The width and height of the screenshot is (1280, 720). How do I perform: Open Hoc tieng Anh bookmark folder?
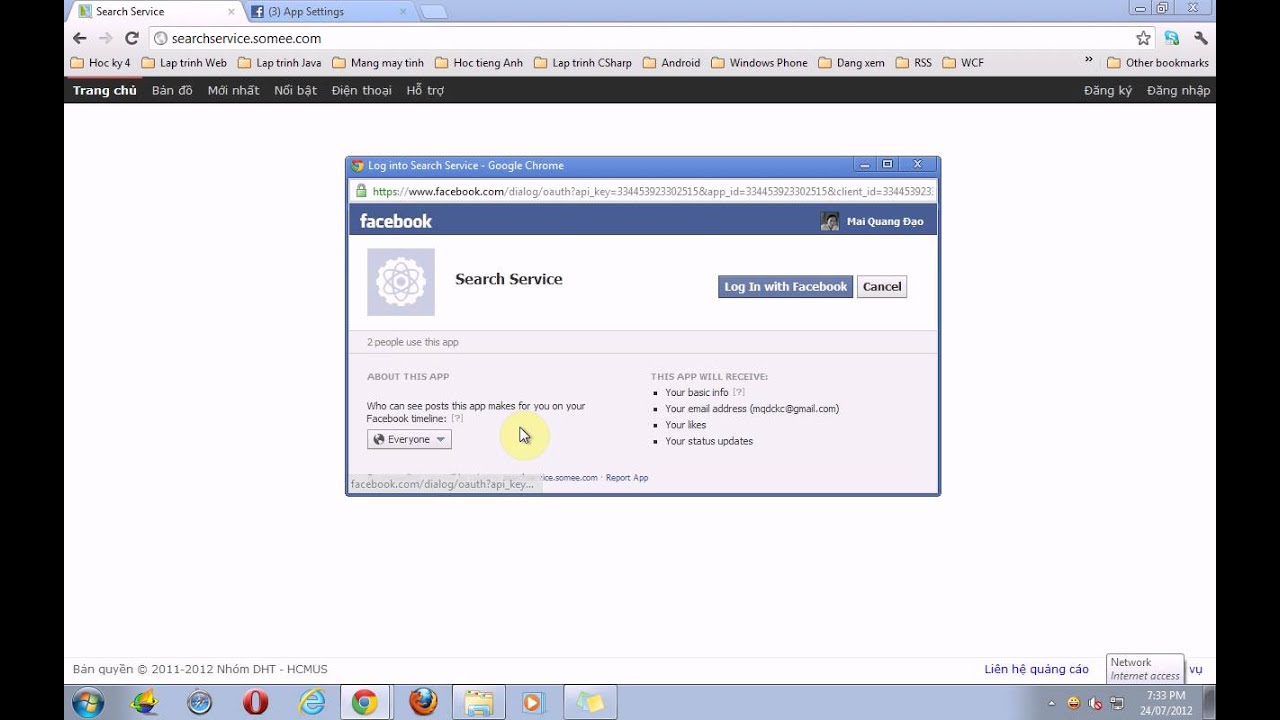pos(479,62)
